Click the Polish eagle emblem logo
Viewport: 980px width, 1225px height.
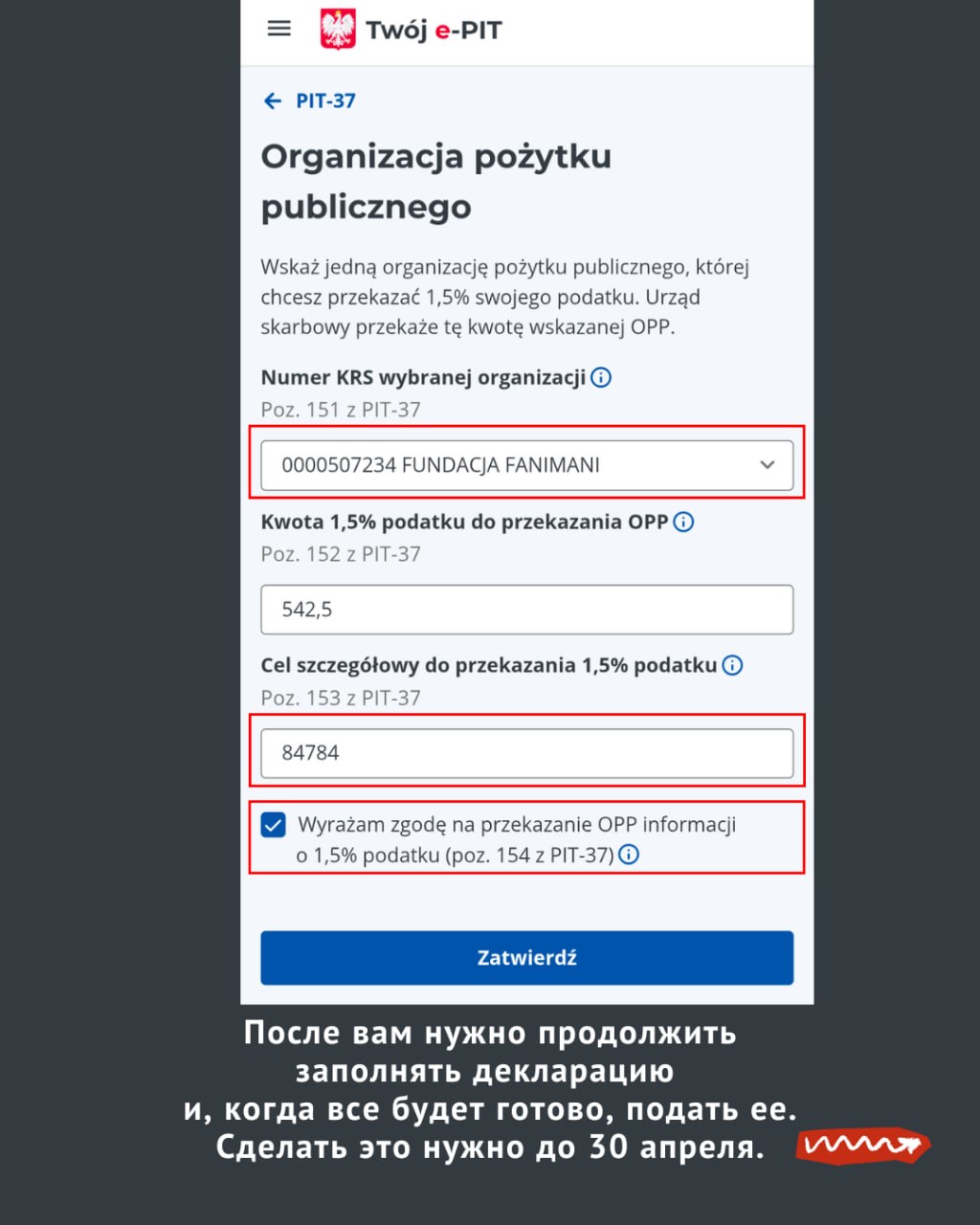coord(338,30)
